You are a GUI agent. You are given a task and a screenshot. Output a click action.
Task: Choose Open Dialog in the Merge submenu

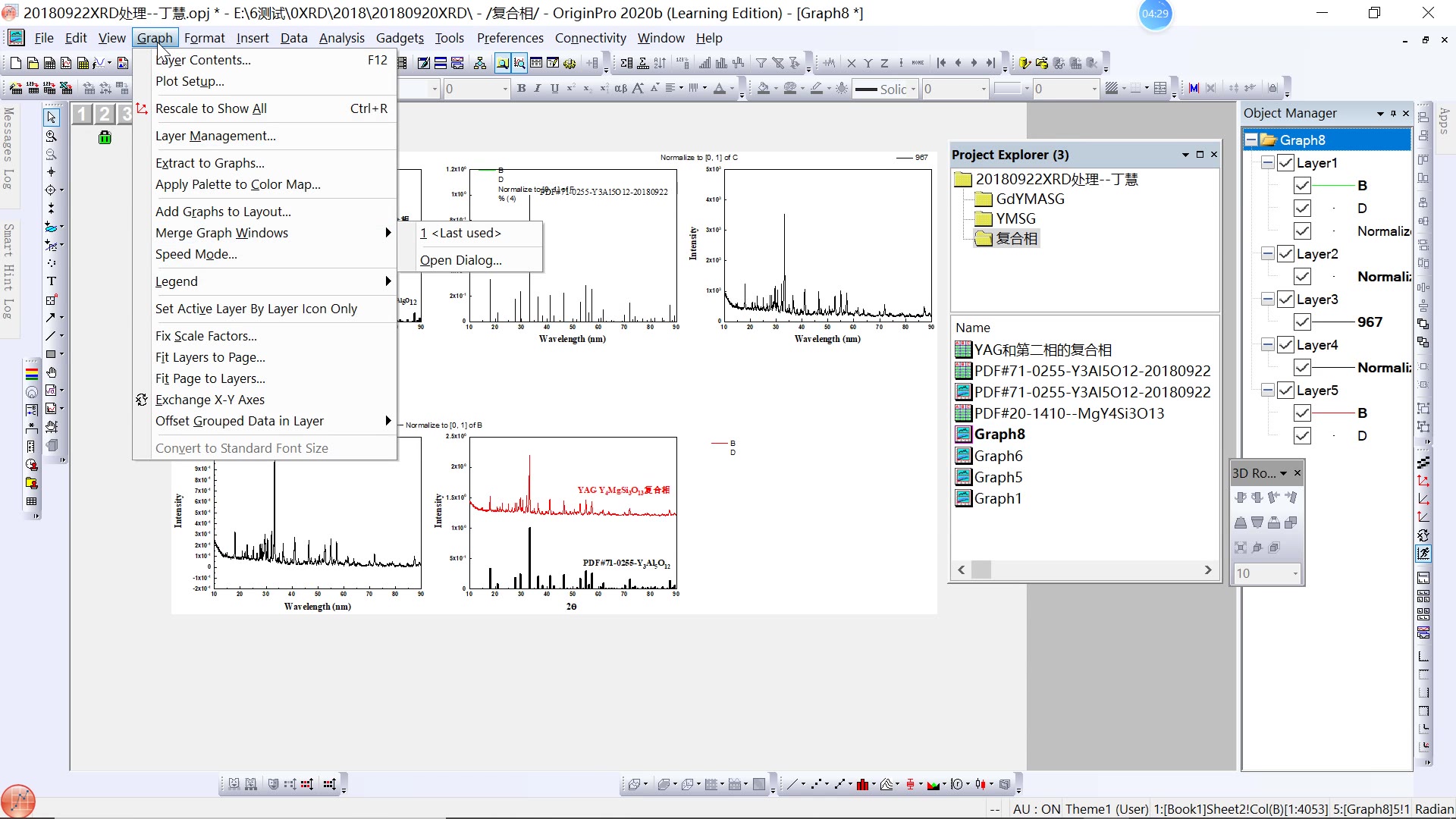460,260
